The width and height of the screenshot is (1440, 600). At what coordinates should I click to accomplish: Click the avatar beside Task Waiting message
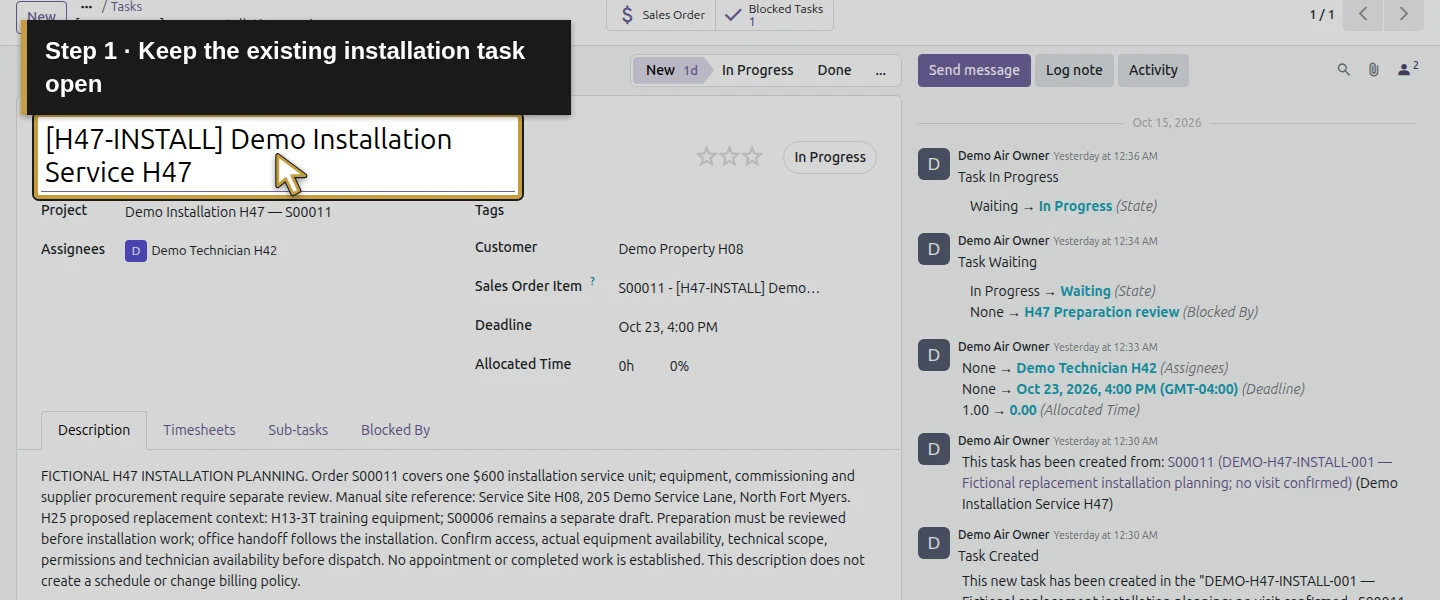[x=933, y=250]
